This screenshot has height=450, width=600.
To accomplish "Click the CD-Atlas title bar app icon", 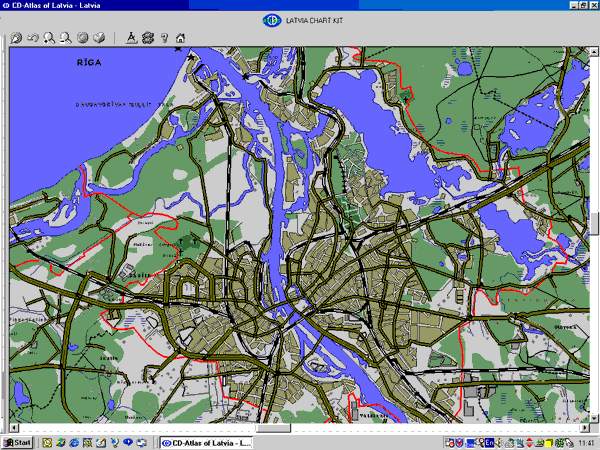I will (6, 5).
